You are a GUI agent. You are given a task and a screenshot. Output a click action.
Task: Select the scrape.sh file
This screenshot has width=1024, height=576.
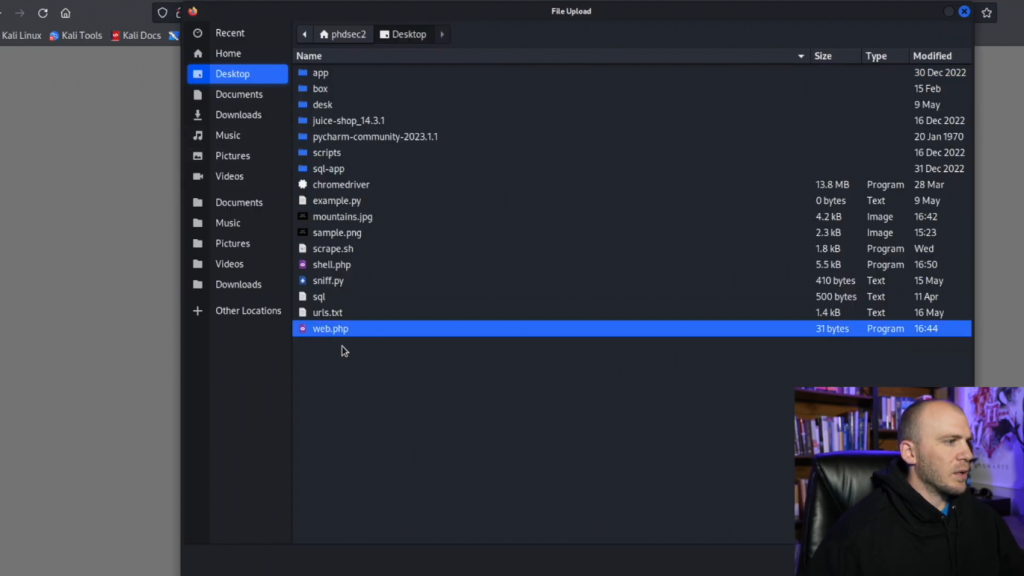(632, 249)
